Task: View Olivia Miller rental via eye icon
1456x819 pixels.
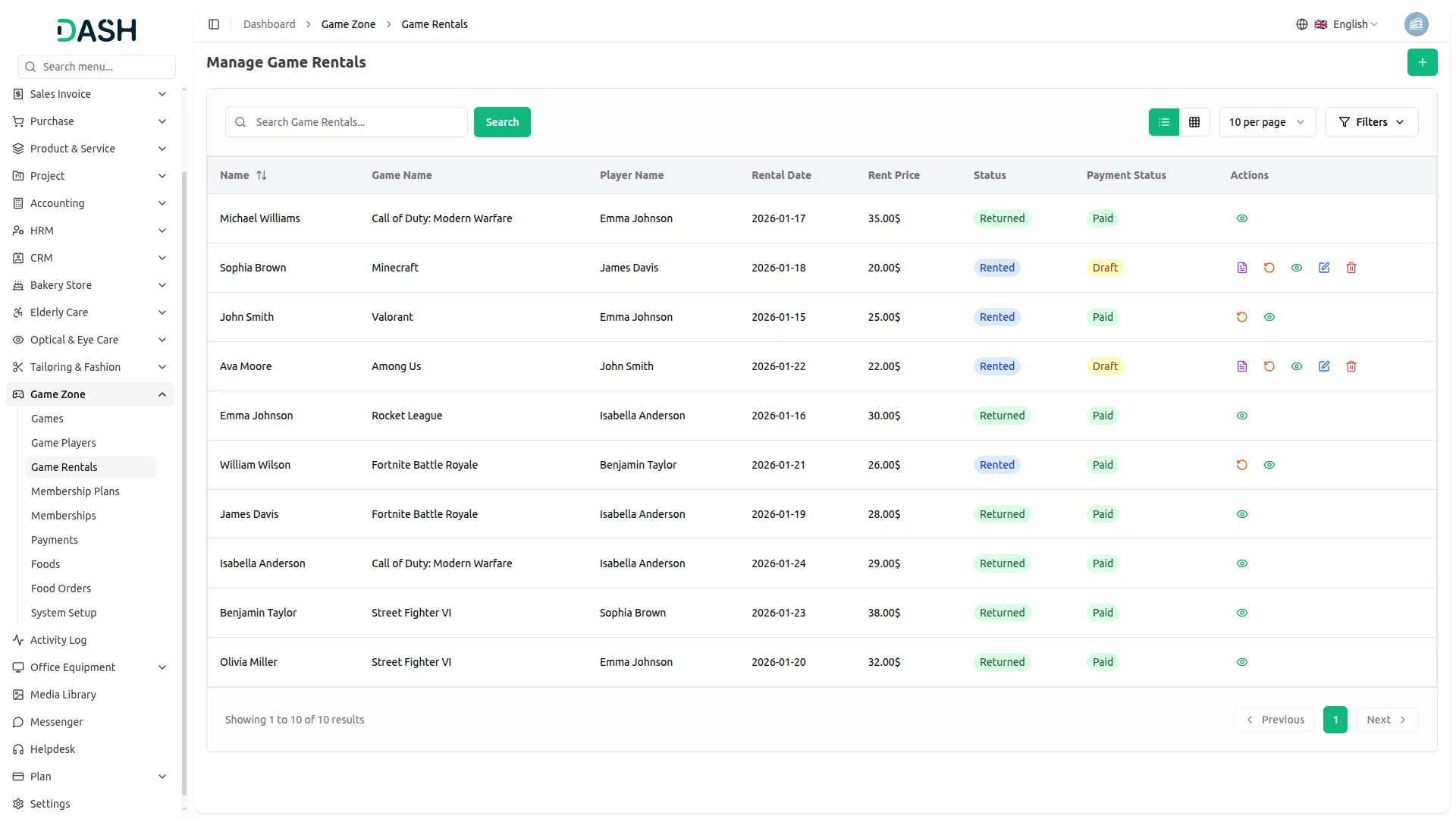Action: [x=1242, y=662]
